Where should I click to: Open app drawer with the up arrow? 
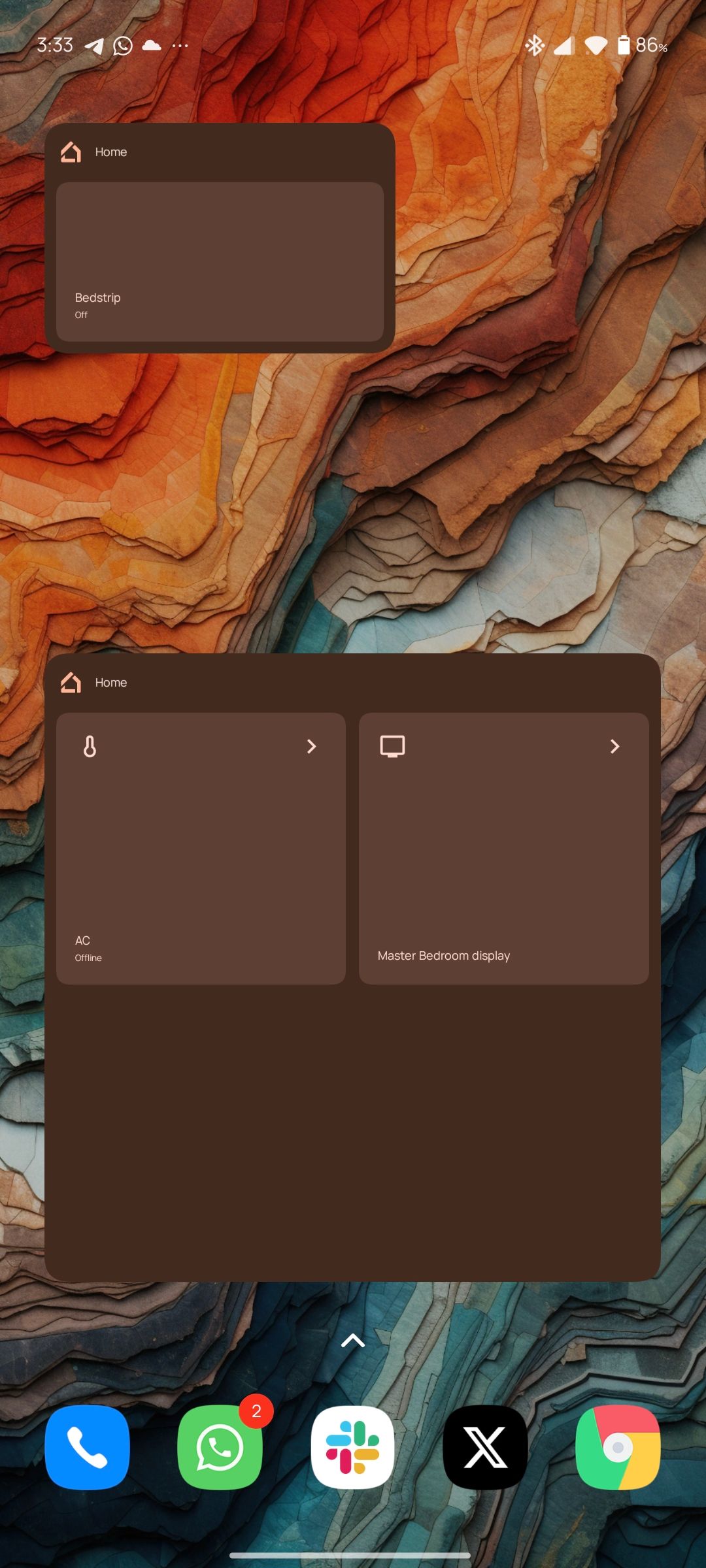tap(353, 1341)
